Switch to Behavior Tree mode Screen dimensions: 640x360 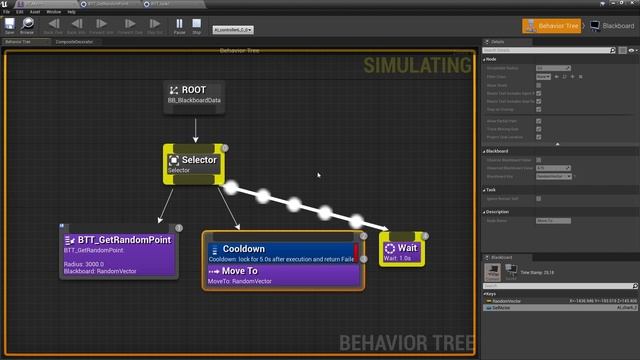[551, 26]
